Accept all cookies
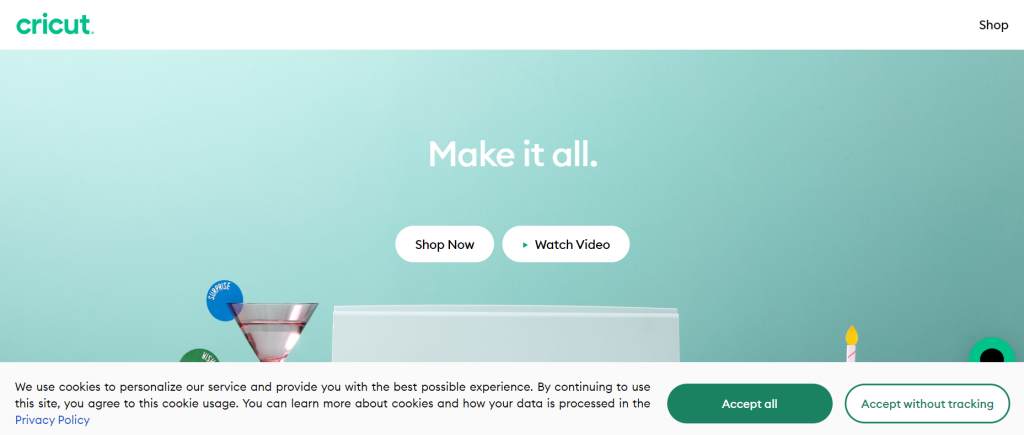Screen dimensions: 1024x435 tap(750, 404)
